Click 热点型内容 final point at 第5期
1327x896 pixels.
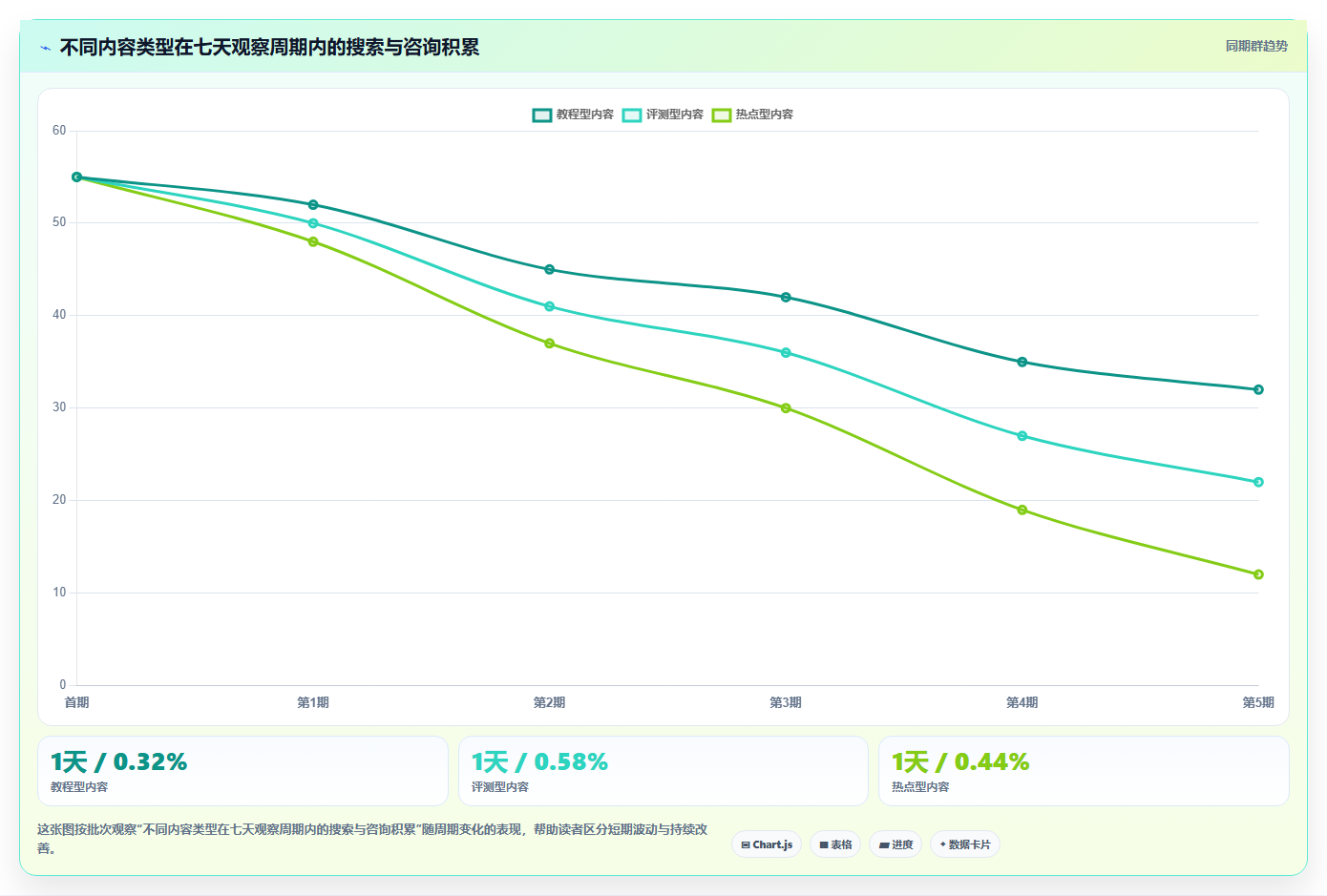[1258, 574]
